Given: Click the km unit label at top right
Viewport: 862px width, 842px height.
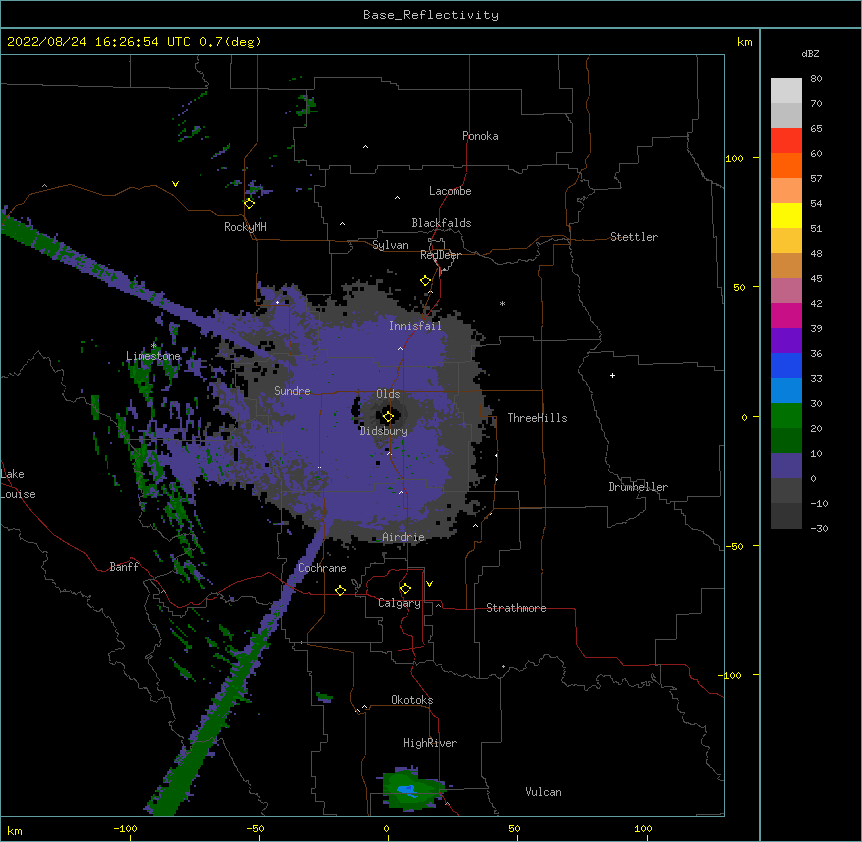Looking at the screenshot, I should (745, 42).
